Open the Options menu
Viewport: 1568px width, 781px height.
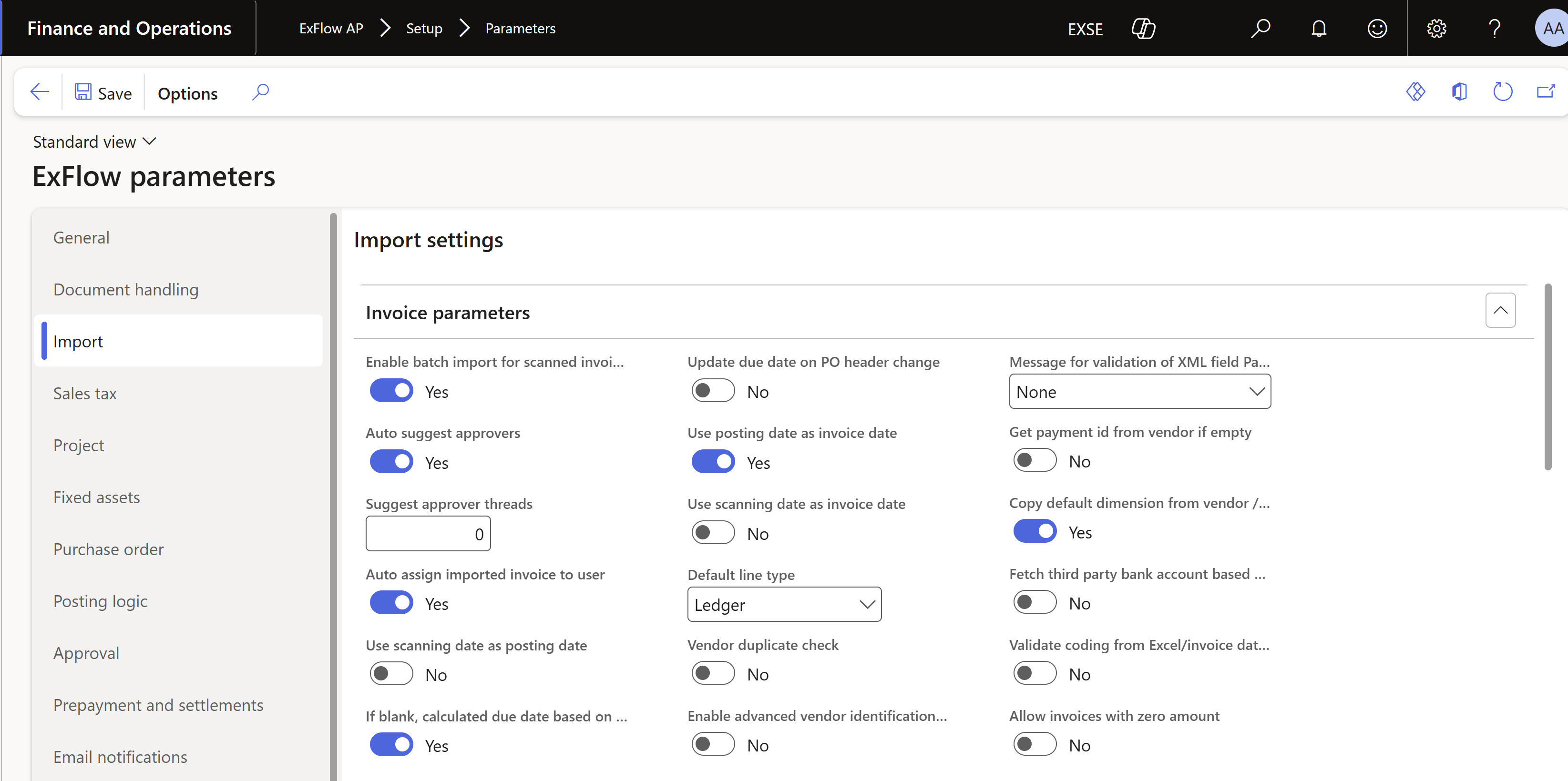pyautogui.click(x=187, y=93)
